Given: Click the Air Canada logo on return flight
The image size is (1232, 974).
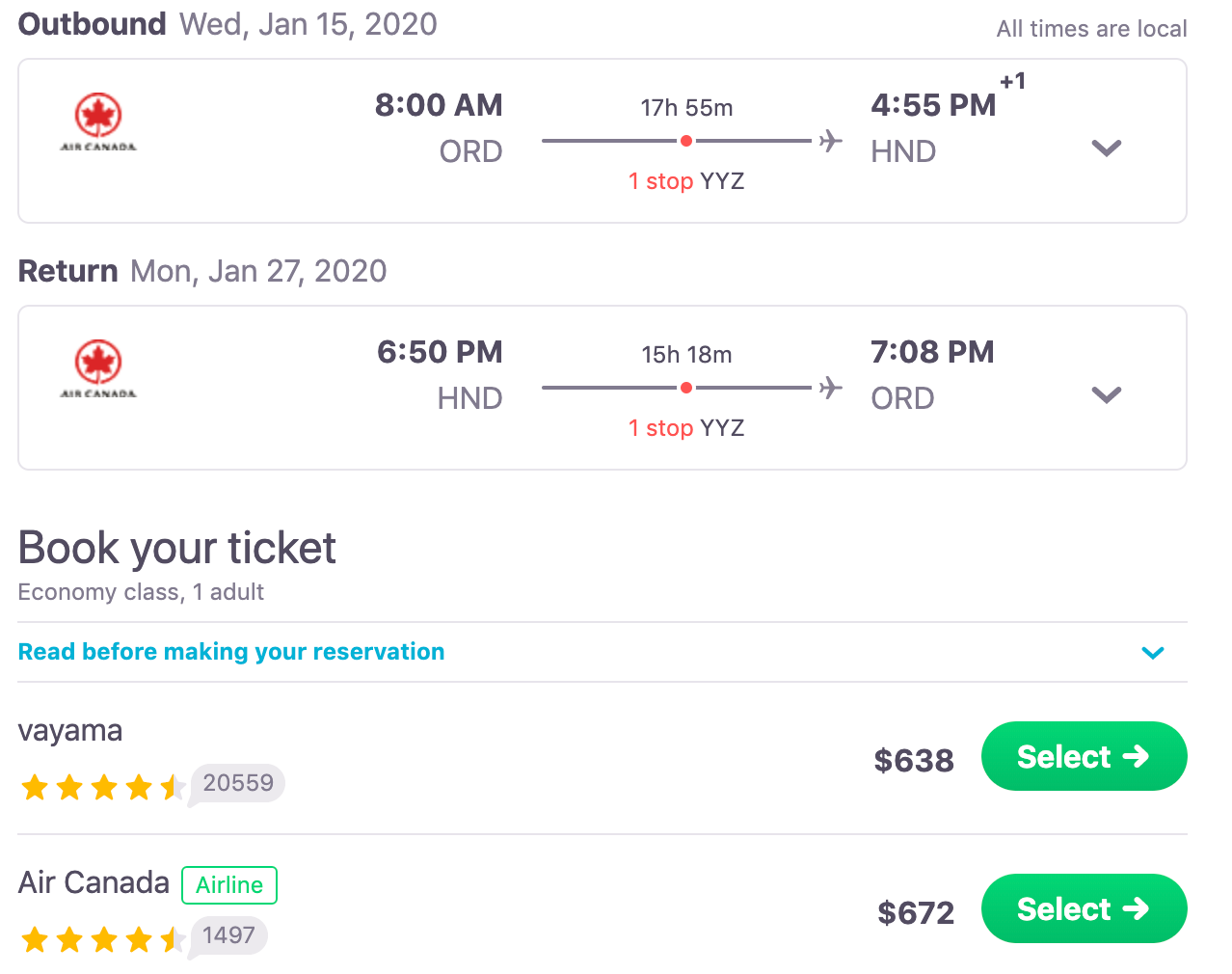Looking at the screenshot, I should 98,369.
